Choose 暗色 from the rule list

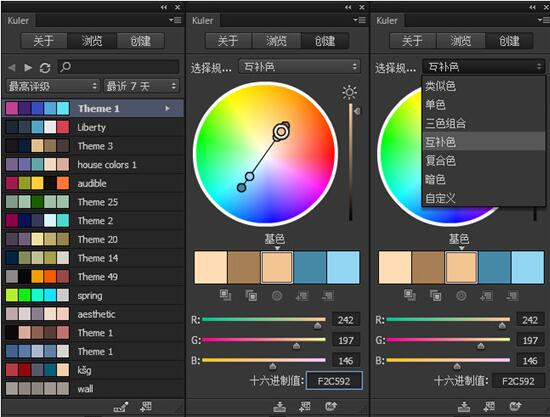click(x=484, y=179)
